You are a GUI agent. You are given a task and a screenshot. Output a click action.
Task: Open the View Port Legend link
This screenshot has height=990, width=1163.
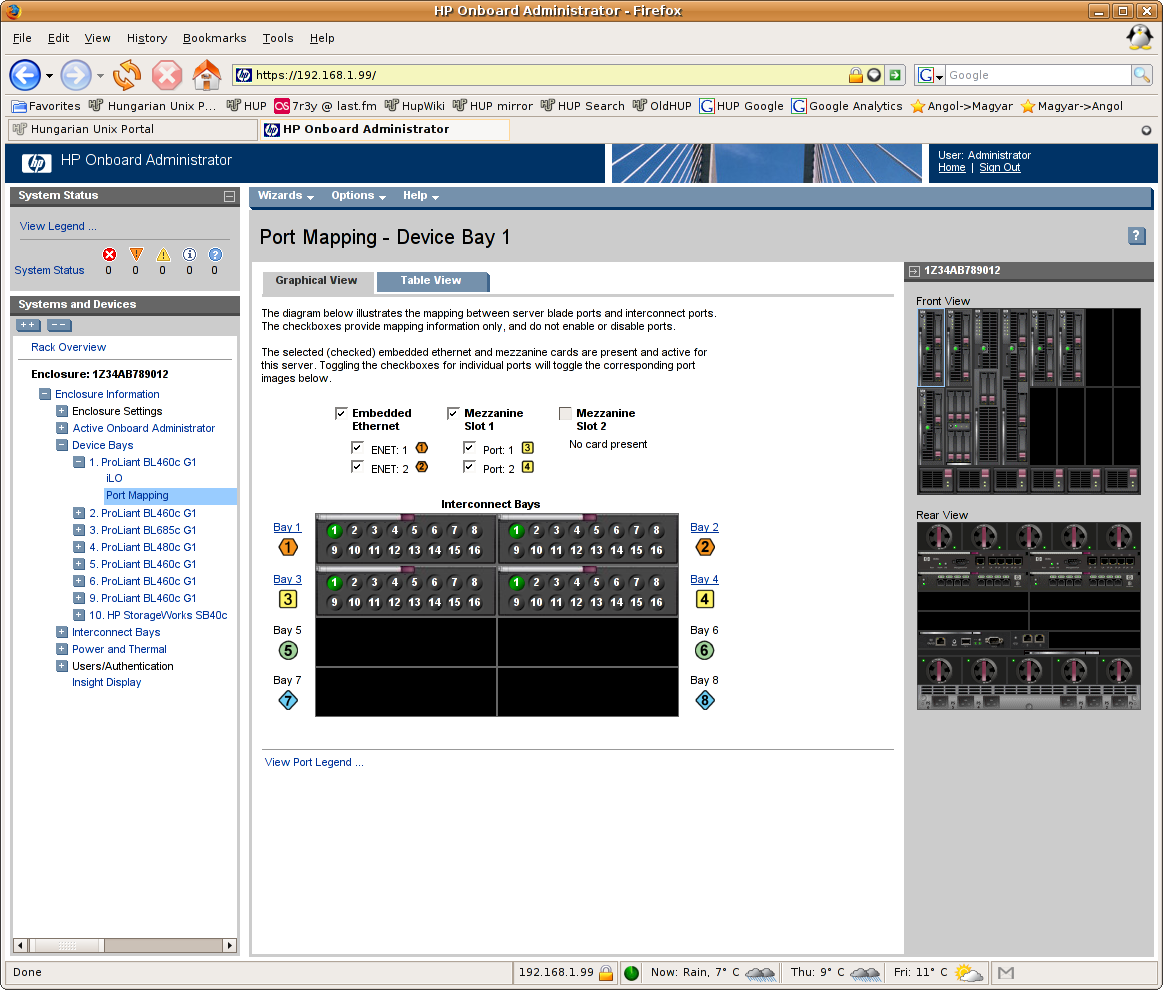click(x=314, y=762)
